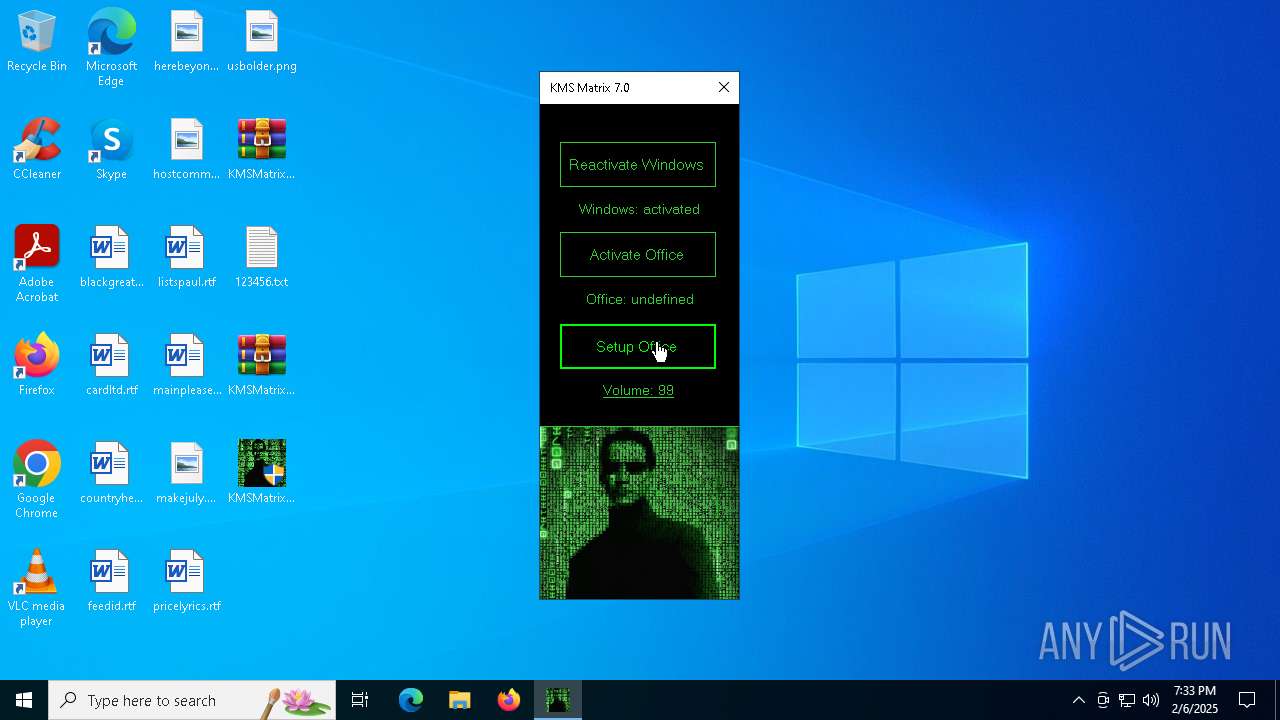Select the listspaul.rtf document icon

pyautogui.click(x=186, y=259)
